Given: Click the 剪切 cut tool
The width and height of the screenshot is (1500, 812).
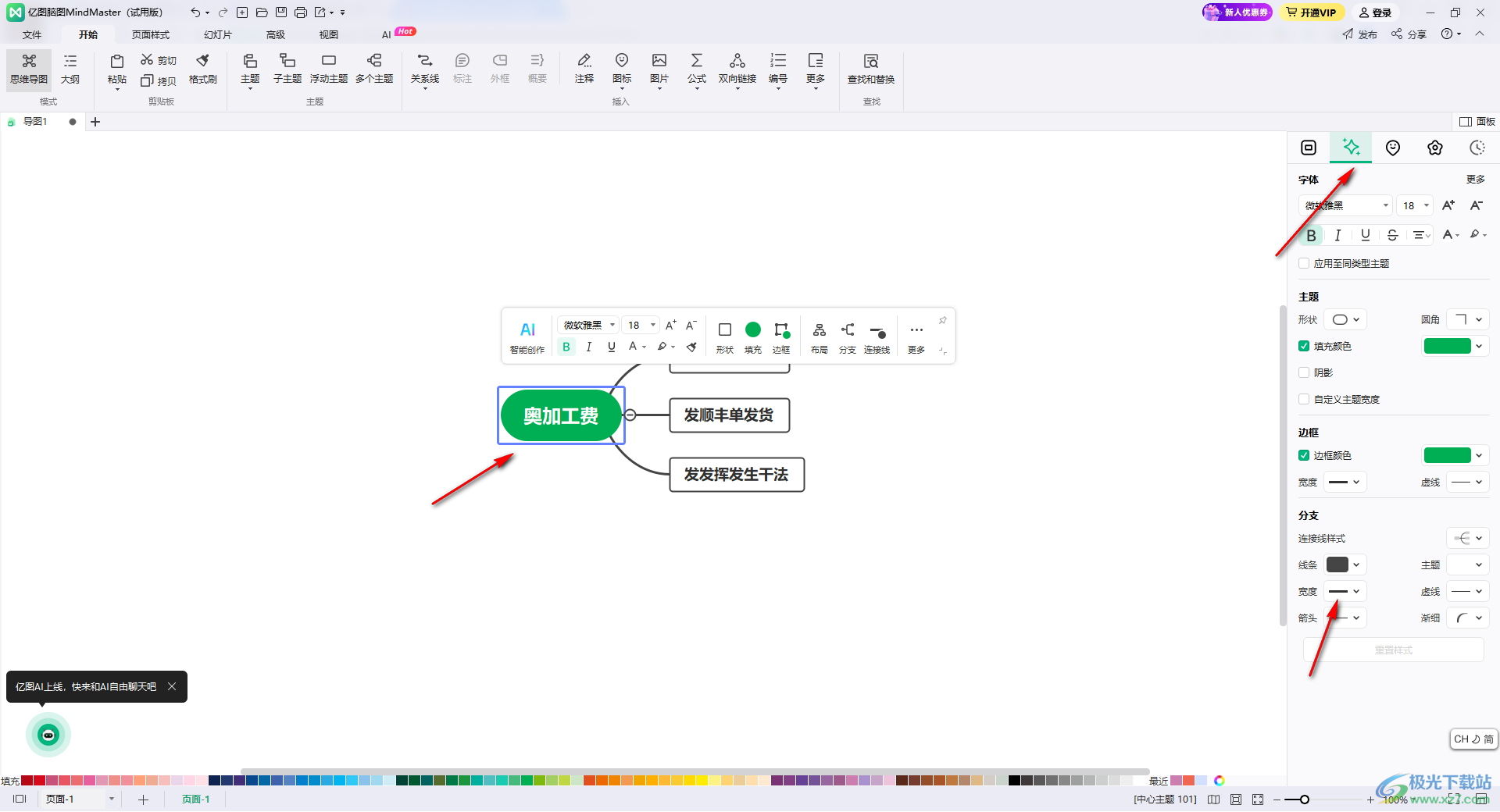Looking at the screenshot, I should click(159, 60).
